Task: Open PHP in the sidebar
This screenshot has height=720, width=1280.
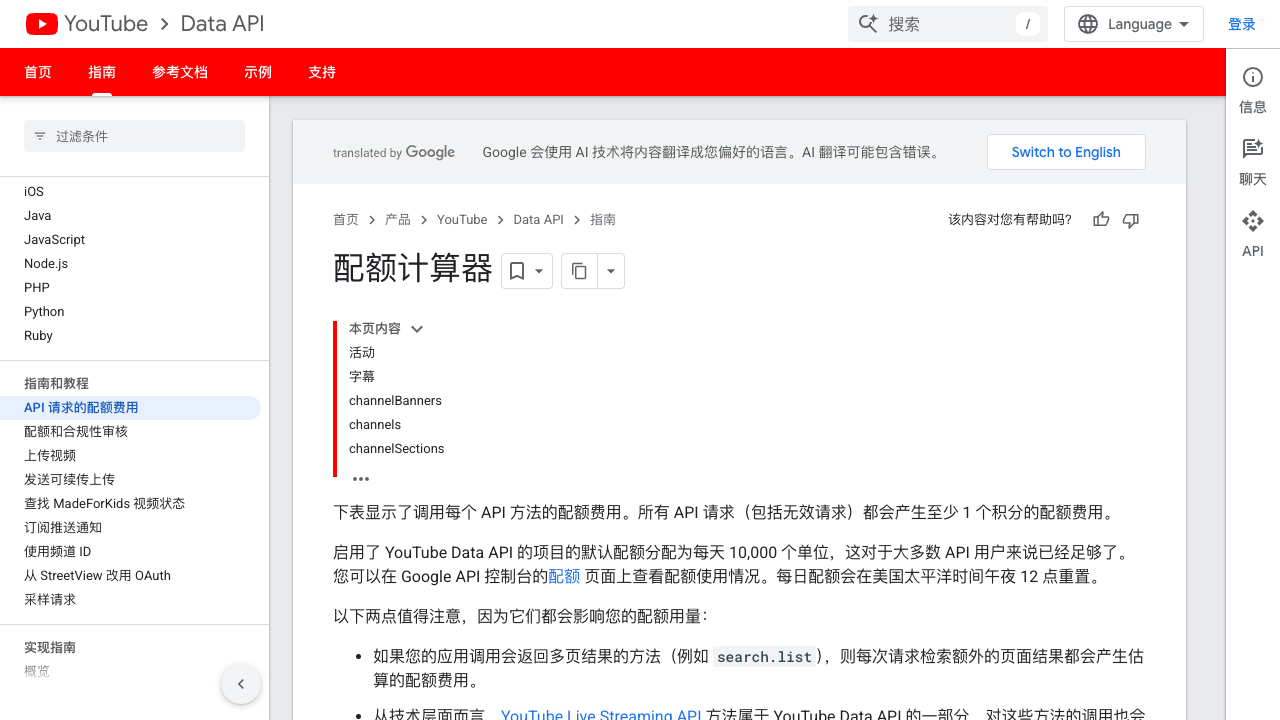Action: [37, 288]
